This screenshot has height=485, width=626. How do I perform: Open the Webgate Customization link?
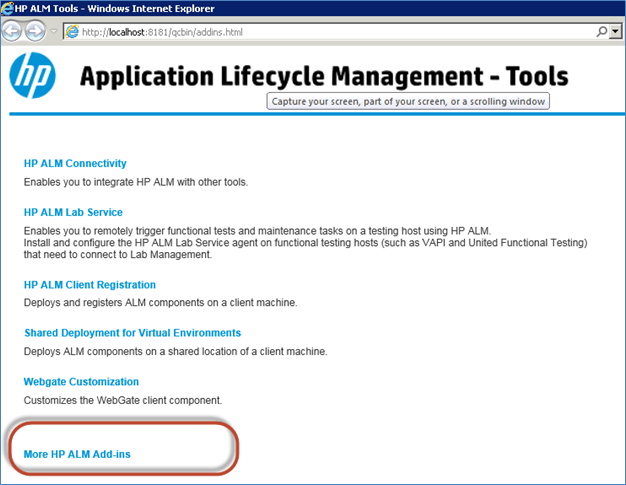[81, 381]
